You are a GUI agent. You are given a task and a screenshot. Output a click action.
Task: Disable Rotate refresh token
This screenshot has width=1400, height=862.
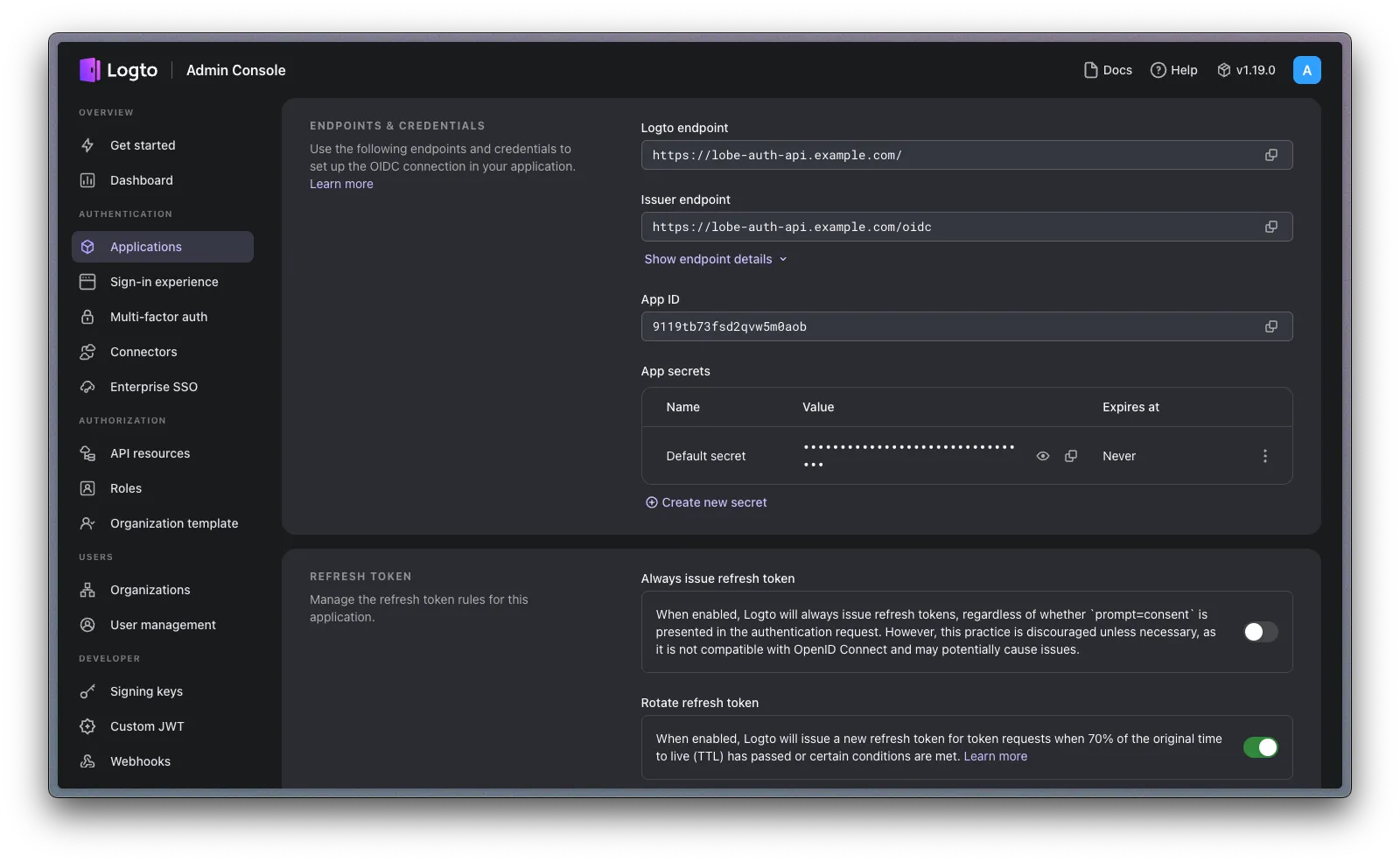[1261, 747]
